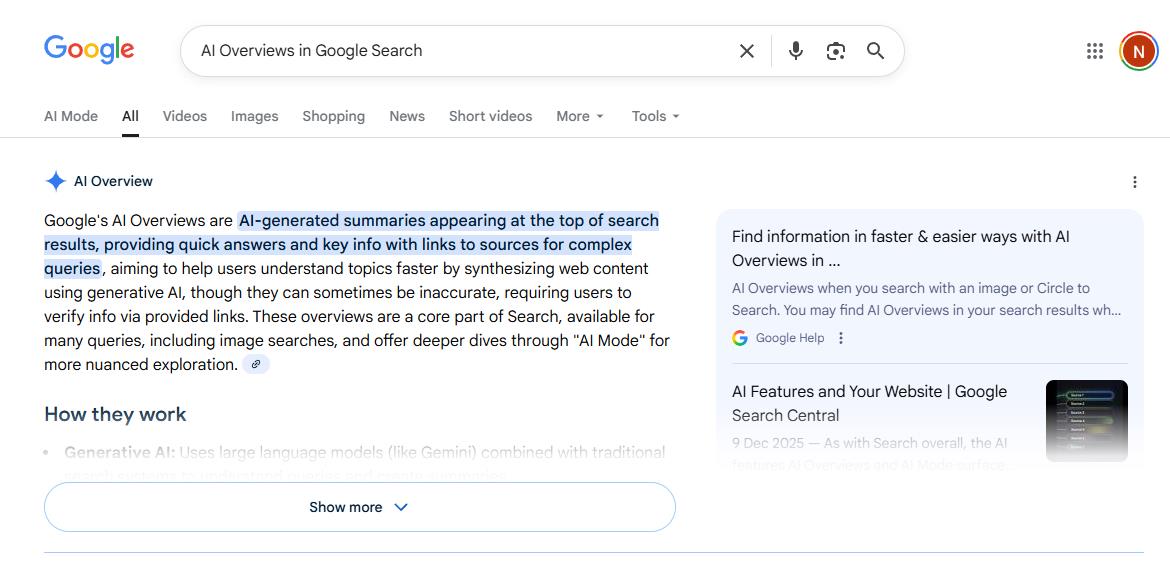Switch to Shopping tab
The height and width of the screenshot is (563, 1170).
coord(334,116)
